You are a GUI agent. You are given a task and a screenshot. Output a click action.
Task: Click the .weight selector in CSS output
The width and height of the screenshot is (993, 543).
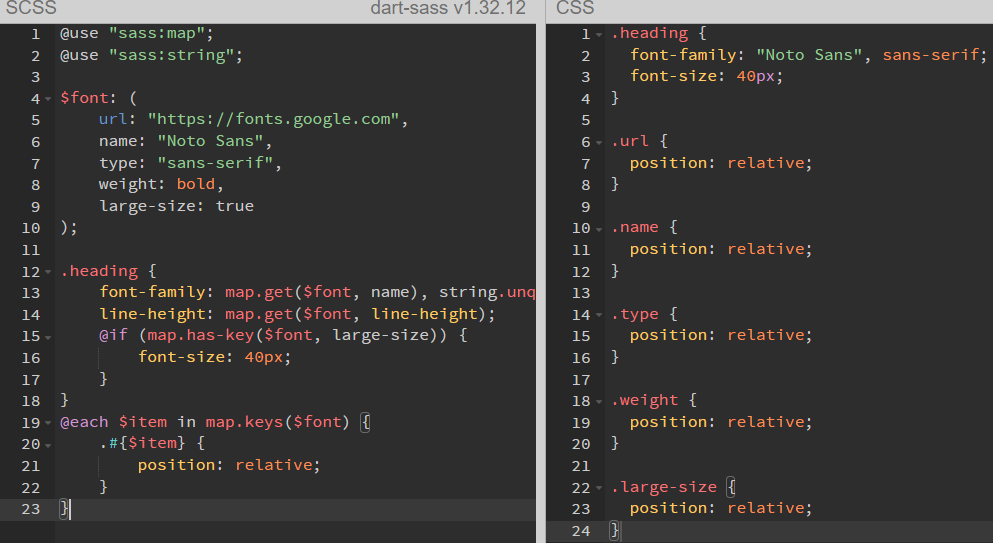click(x=645, y=400)
